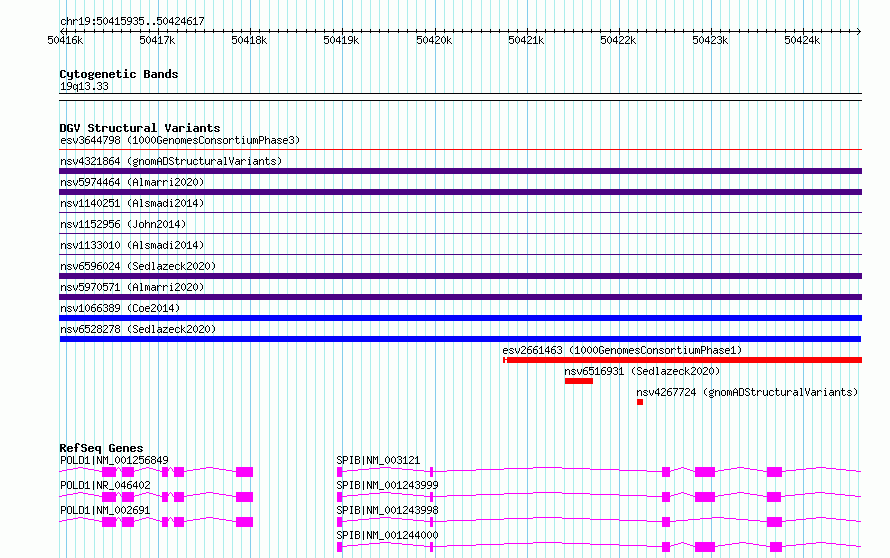Select the POLD1|NM_001256849 transcript label

pos(114,460)
